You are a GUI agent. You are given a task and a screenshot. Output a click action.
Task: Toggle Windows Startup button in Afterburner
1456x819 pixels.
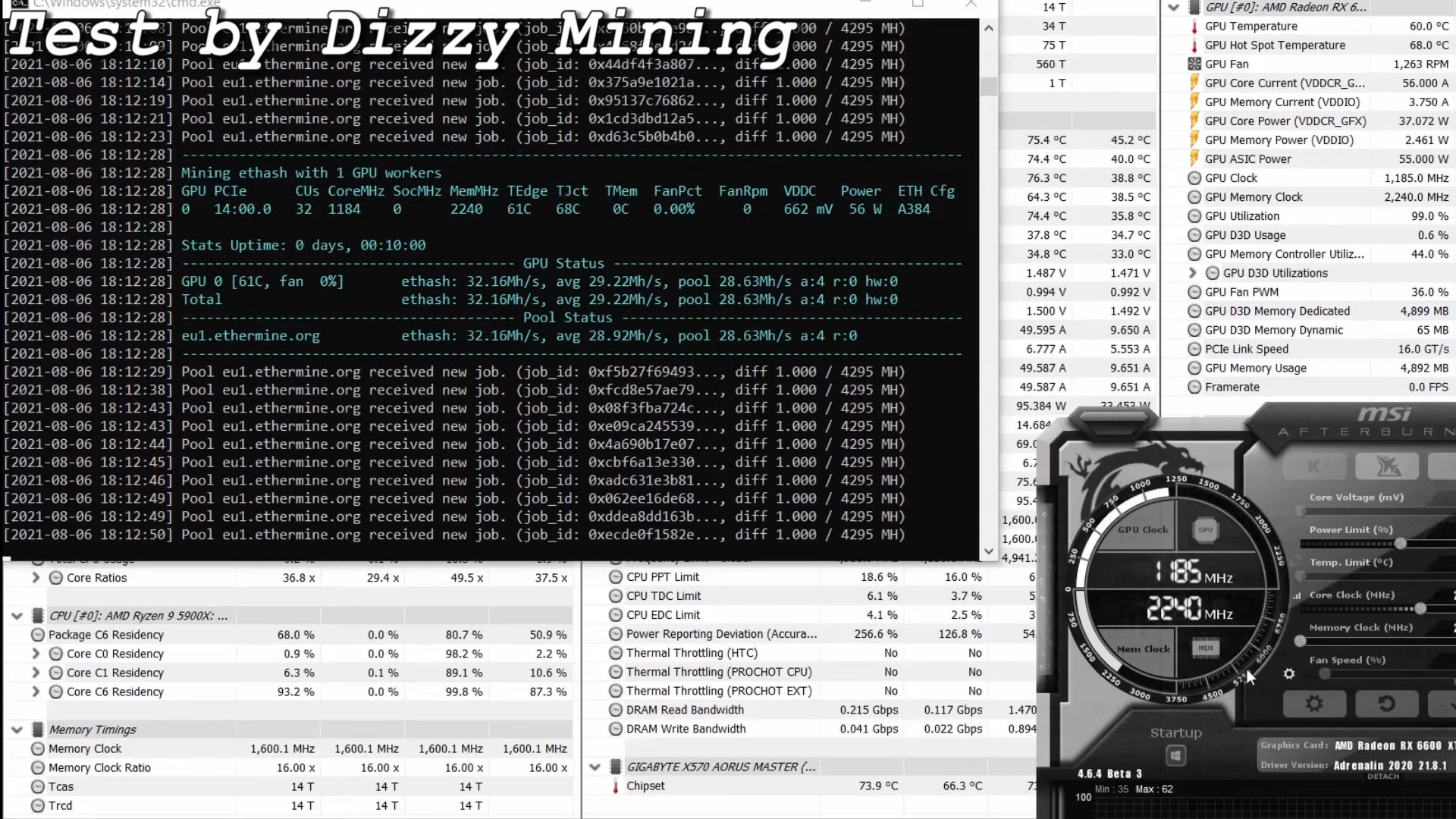point(1175,756)
